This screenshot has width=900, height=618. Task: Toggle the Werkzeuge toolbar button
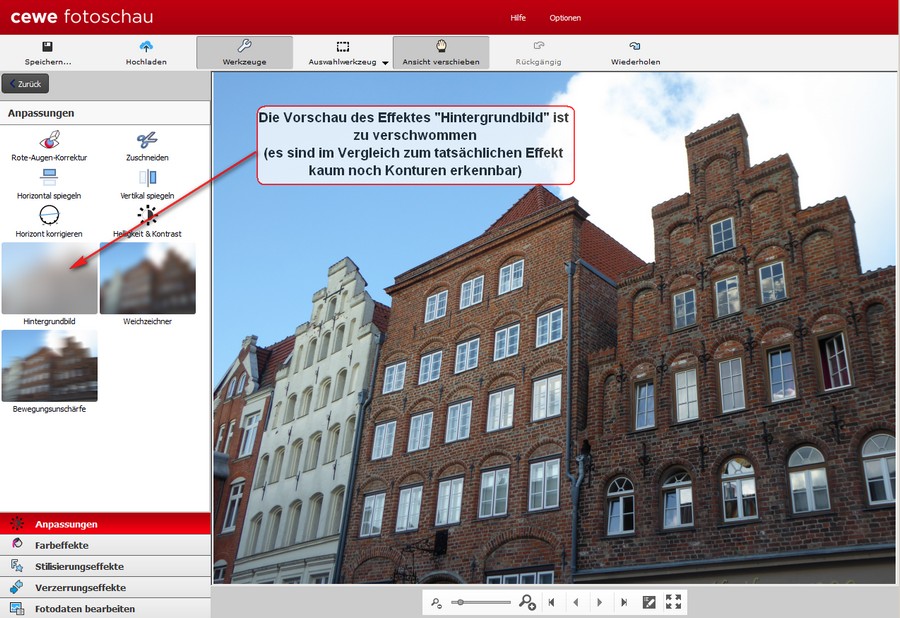point(244,52)
